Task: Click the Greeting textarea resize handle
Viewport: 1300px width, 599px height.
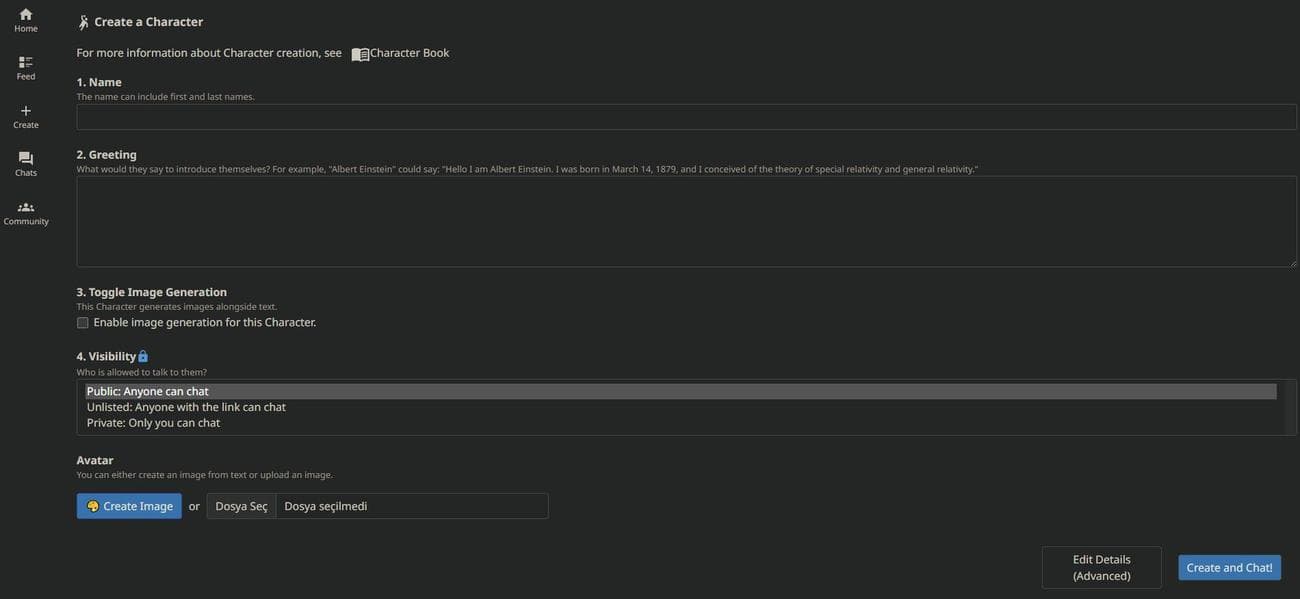Action: tap(1292, 262)
